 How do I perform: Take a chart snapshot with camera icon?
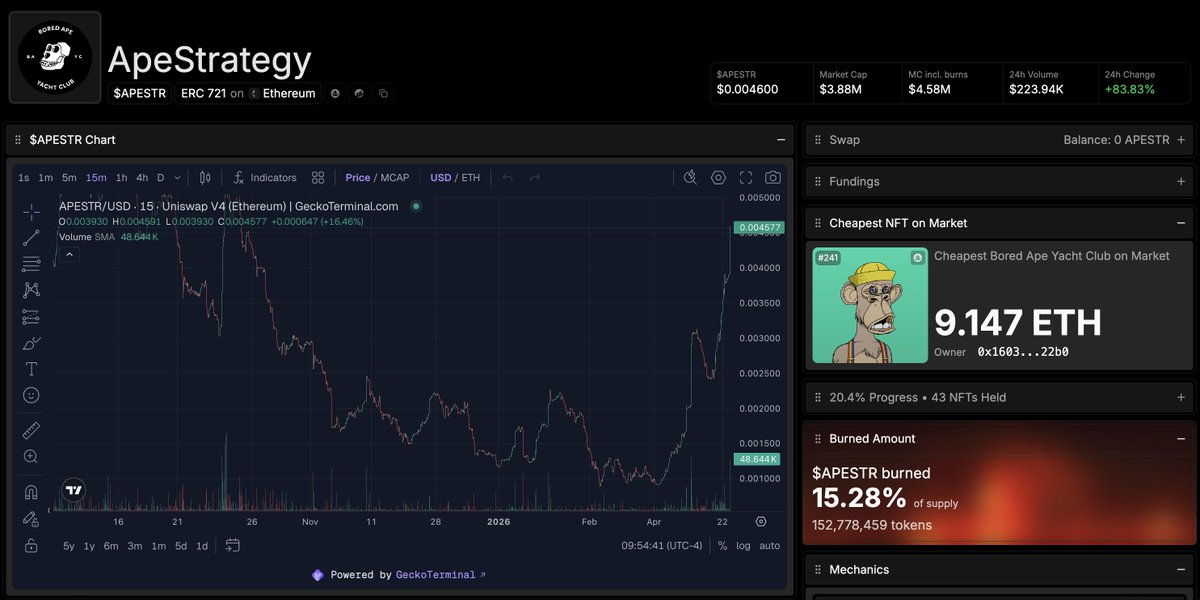(x=773, y=178)
